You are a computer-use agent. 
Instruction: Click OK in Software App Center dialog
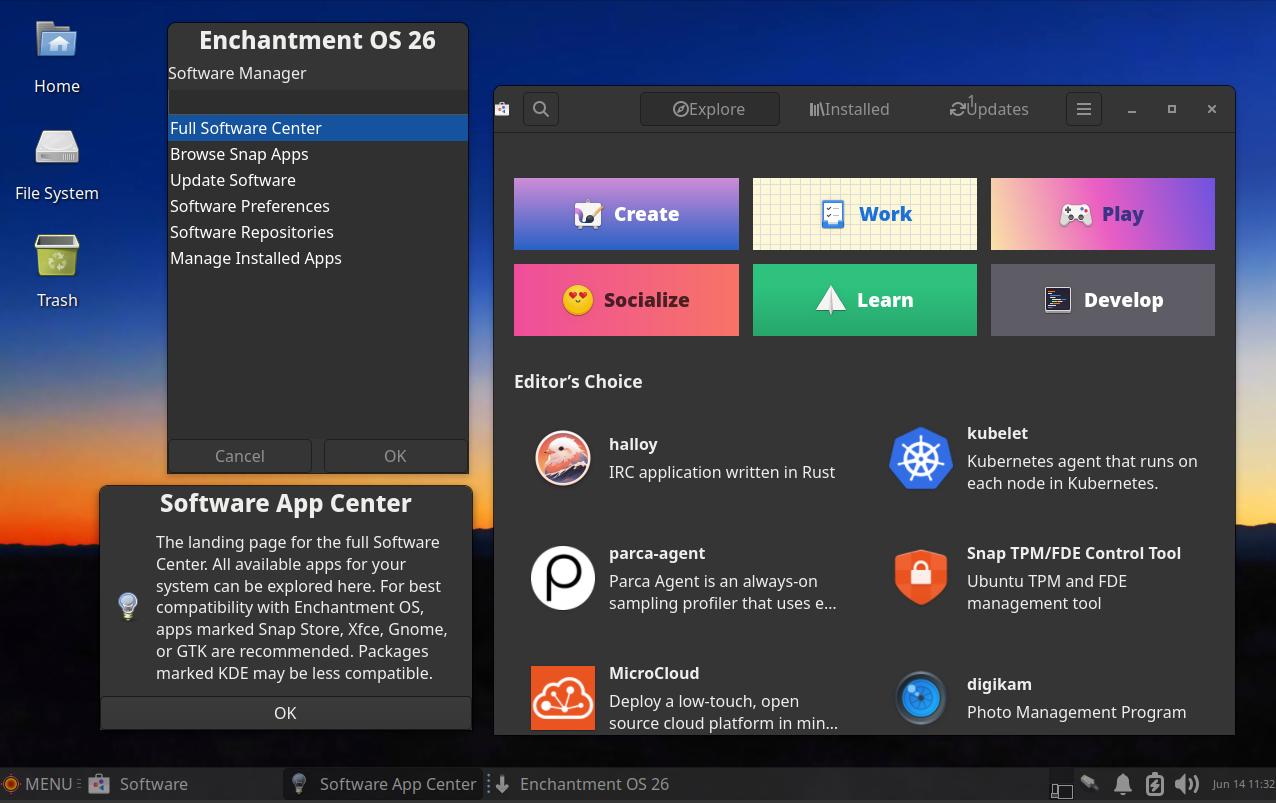click(x=285, y=713)
